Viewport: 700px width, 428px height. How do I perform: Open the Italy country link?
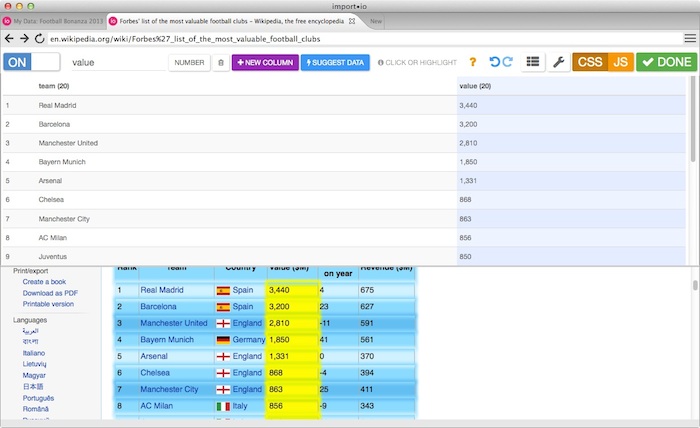(240, 406)
